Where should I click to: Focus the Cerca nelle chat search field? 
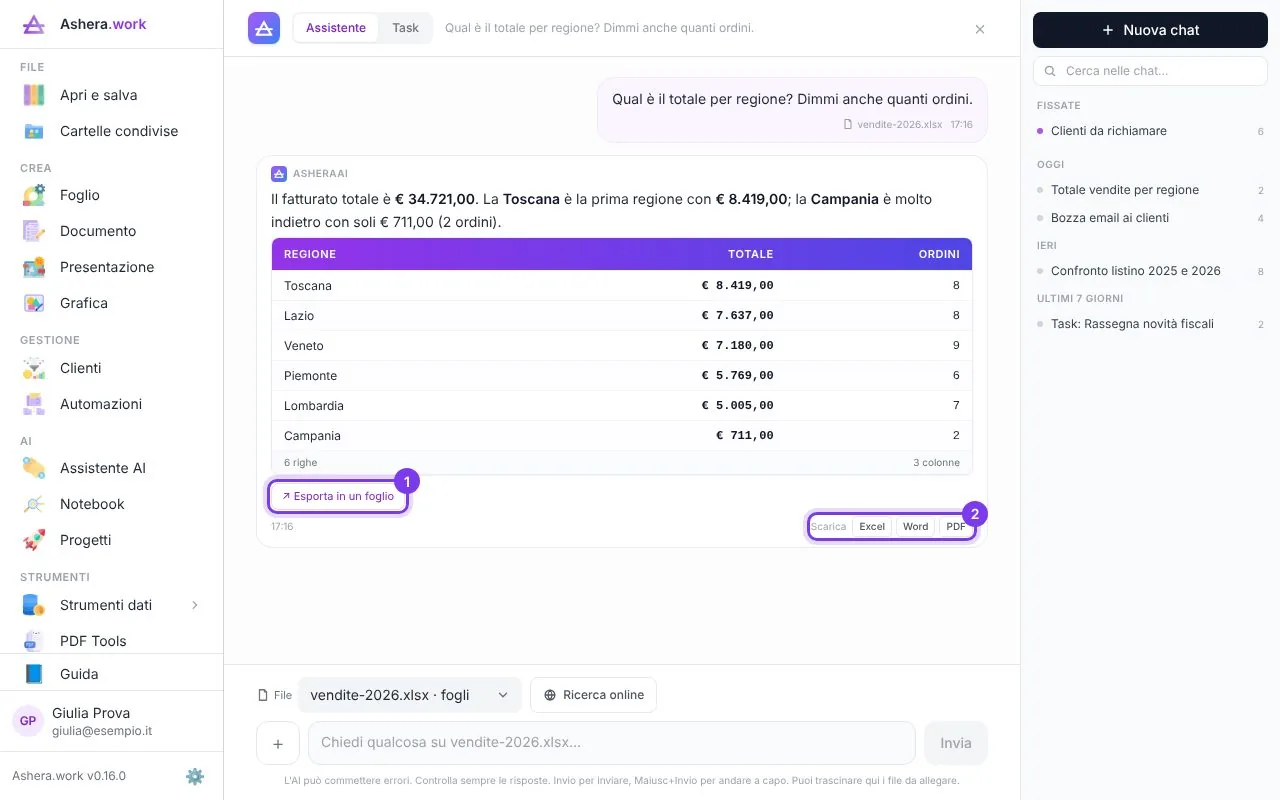pos(1150,71)
